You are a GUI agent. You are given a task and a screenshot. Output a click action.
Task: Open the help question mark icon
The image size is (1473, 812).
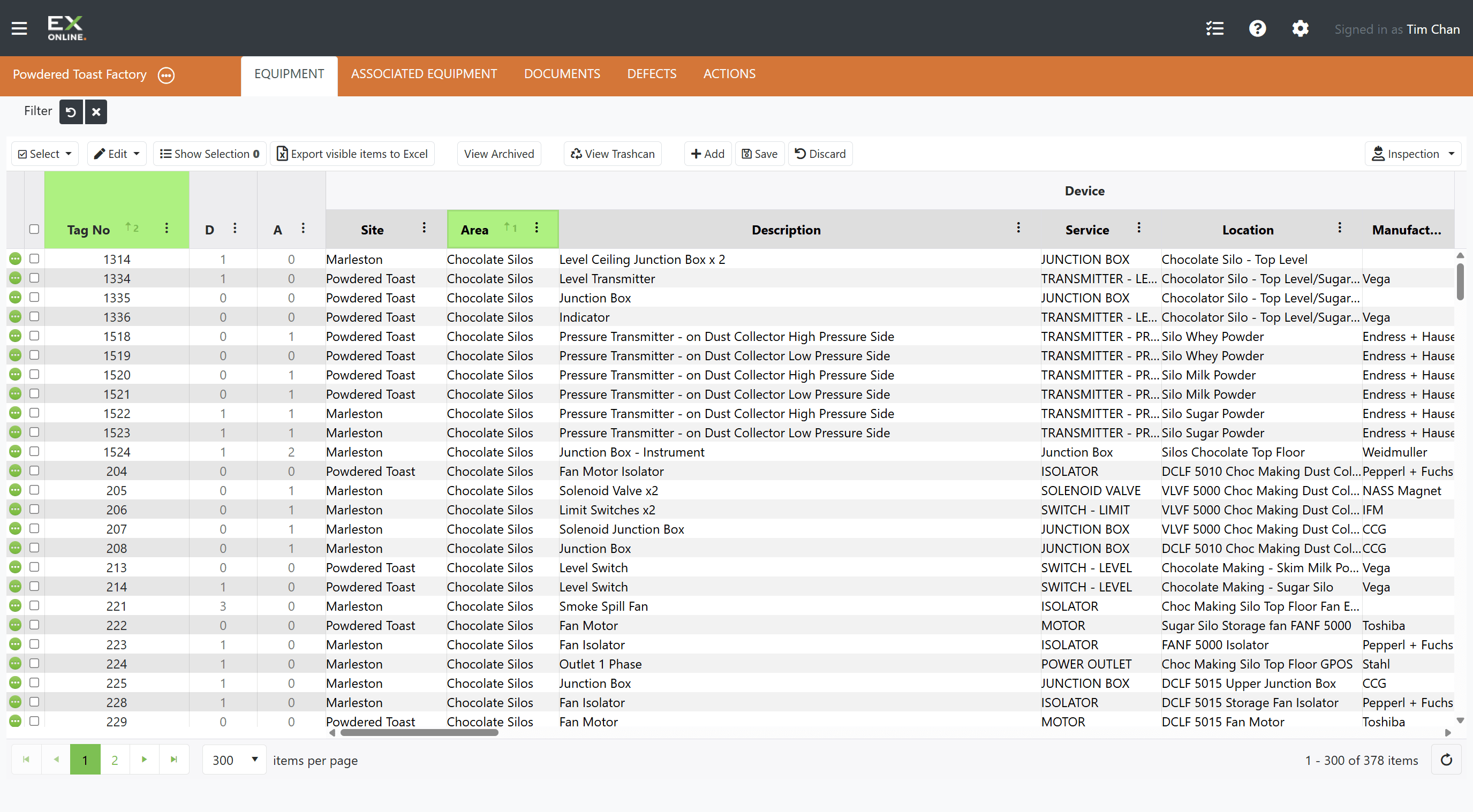[1257, 28]
